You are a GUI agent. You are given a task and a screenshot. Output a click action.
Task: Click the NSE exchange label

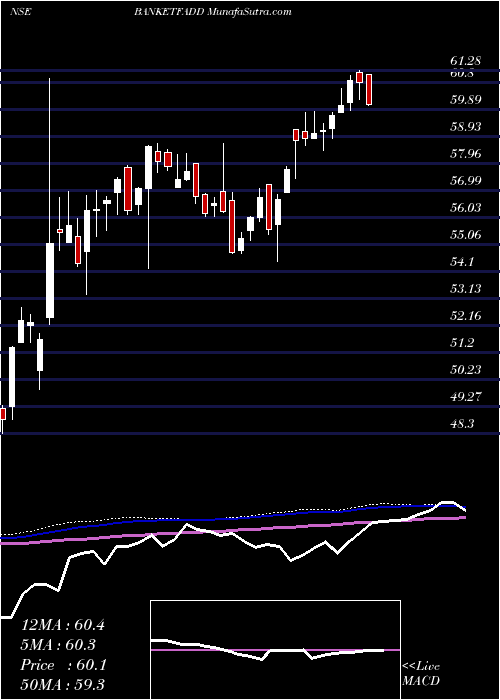tap(20, 12)
